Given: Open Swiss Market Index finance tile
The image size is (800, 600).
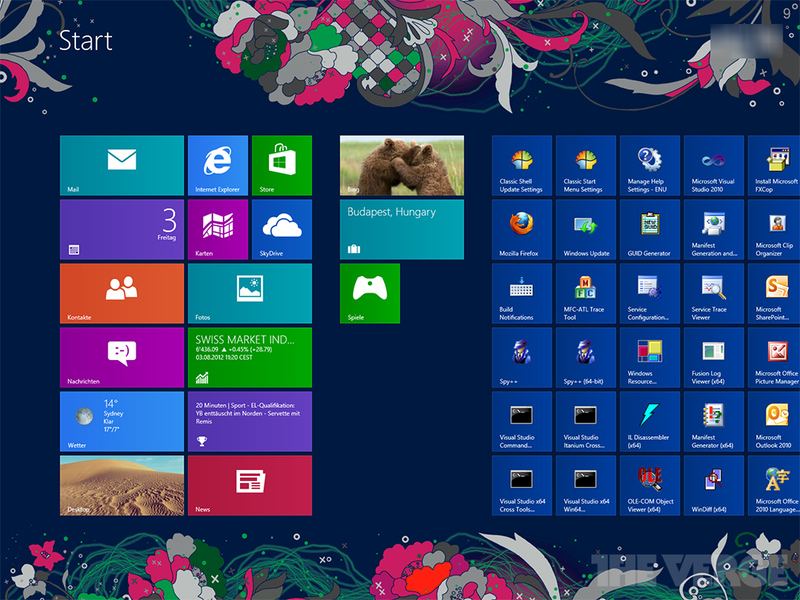Looking at the screenshot, I should point(250,358).
